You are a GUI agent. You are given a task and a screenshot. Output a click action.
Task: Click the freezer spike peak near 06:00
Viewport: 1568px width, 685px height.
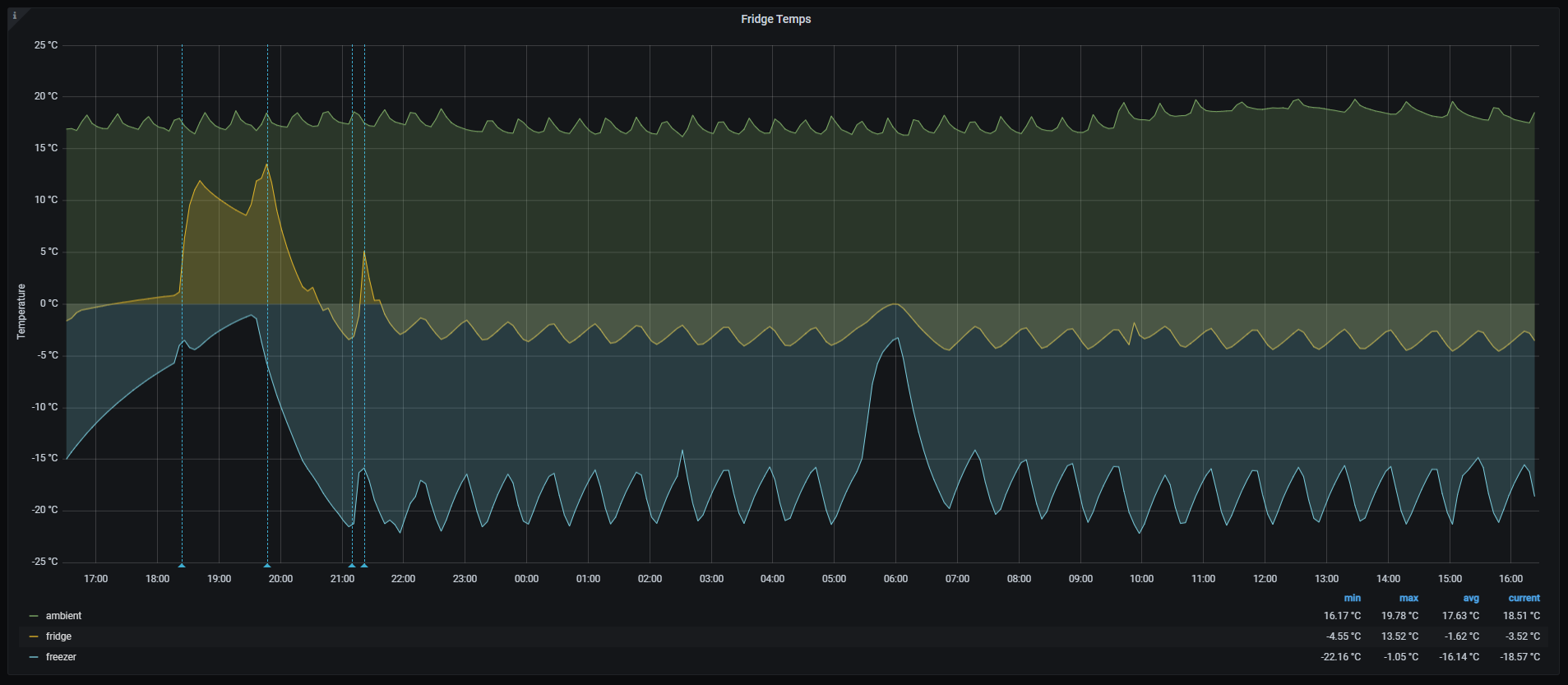(898, 338)
